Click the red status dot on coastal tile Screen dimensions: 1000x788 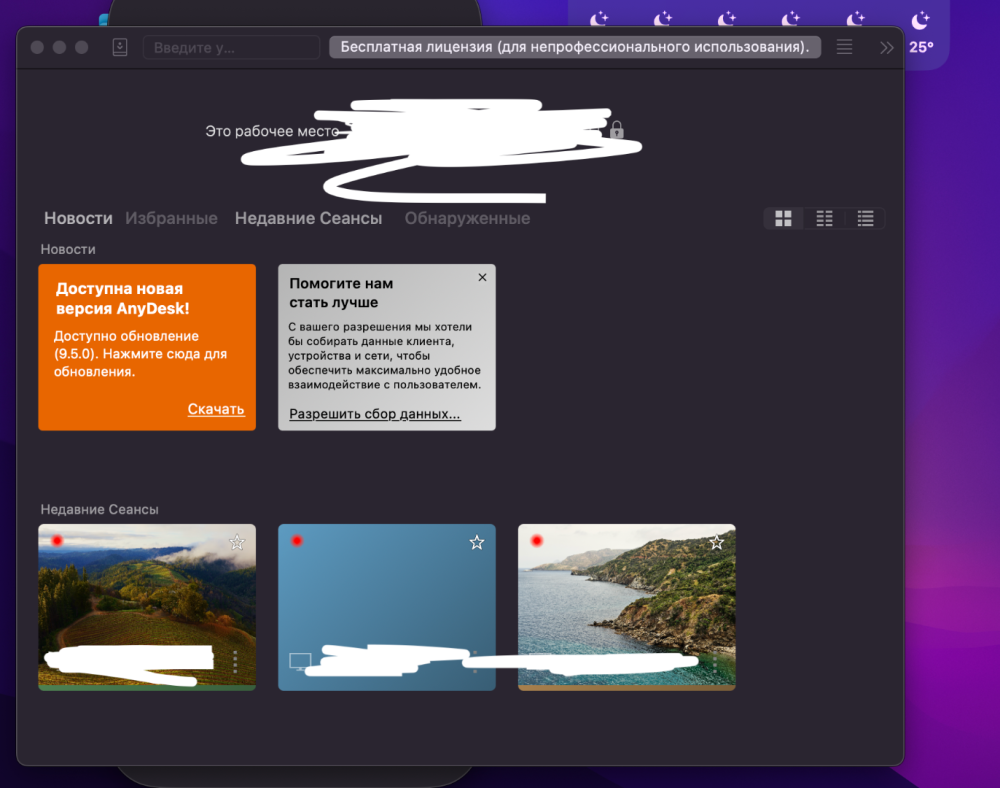click(x=537, y=541)
